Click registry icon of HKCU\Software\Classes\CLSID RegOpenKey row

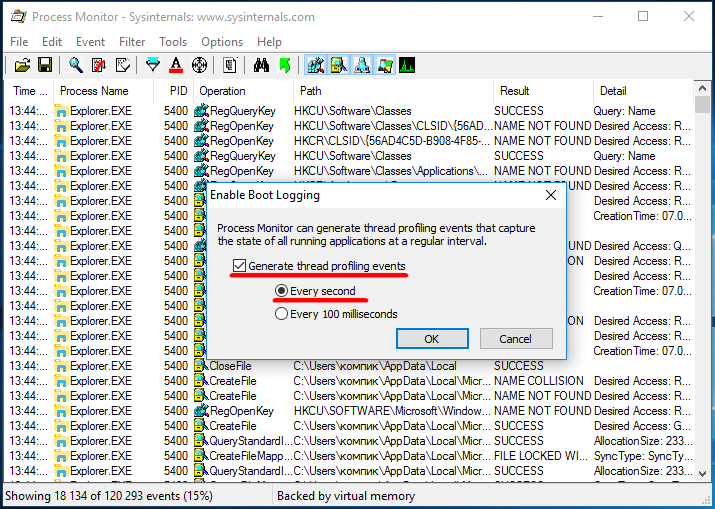[x=201, y=126]
